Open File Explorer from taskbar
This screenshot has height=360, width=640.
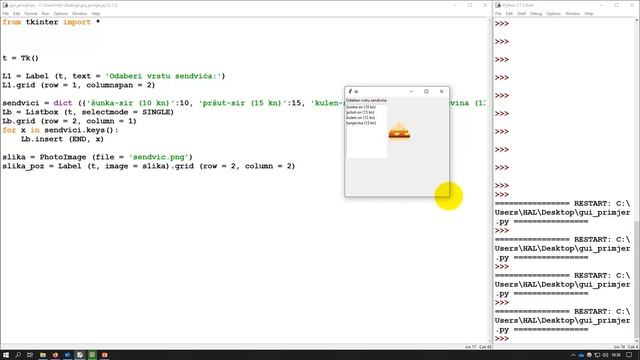click(42, 355)
